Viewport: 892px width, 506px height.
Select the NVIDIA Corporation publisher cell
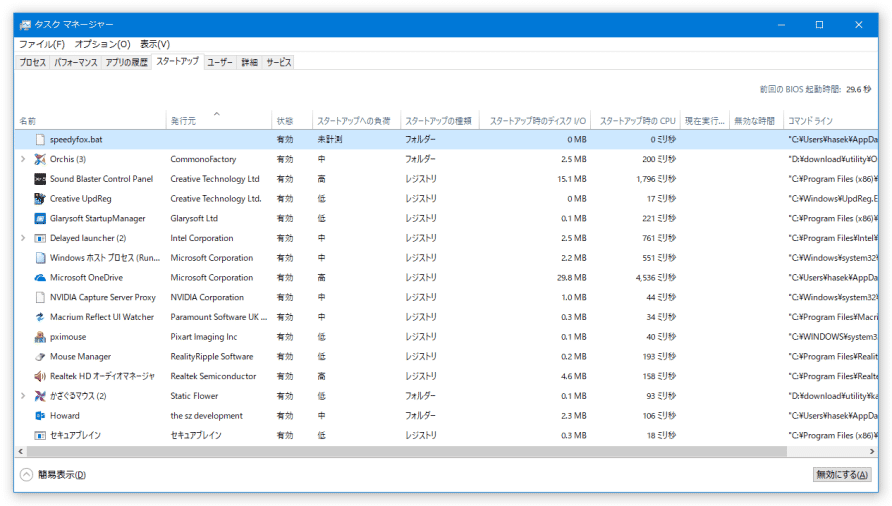point(207,297)
